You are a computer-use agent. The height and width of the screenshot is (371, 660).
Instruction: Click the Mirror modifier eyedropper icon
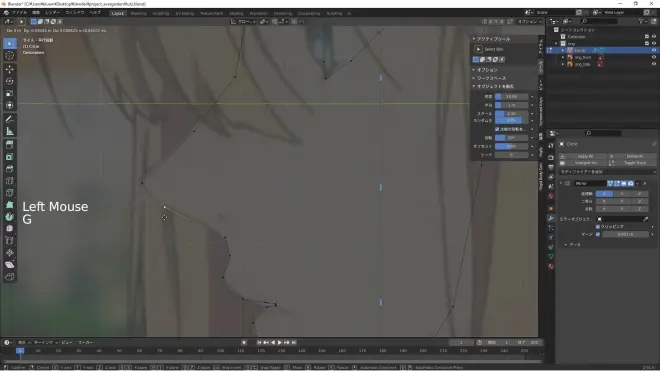pos(646,219)
